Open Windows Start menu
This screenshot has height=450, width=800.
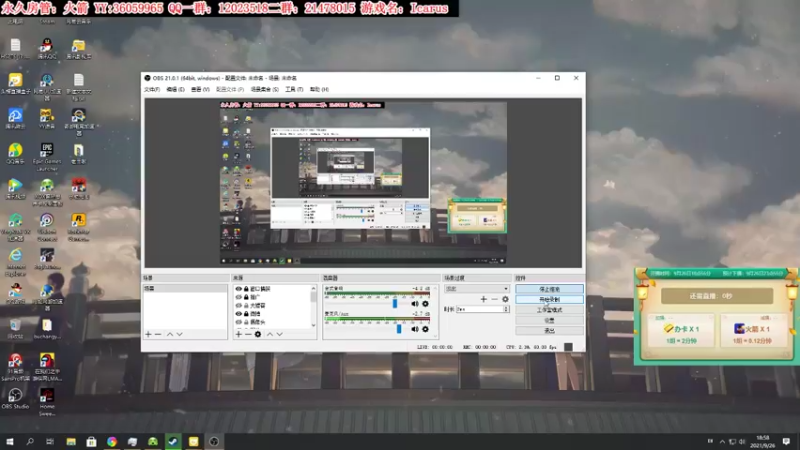tap(10, 441)
